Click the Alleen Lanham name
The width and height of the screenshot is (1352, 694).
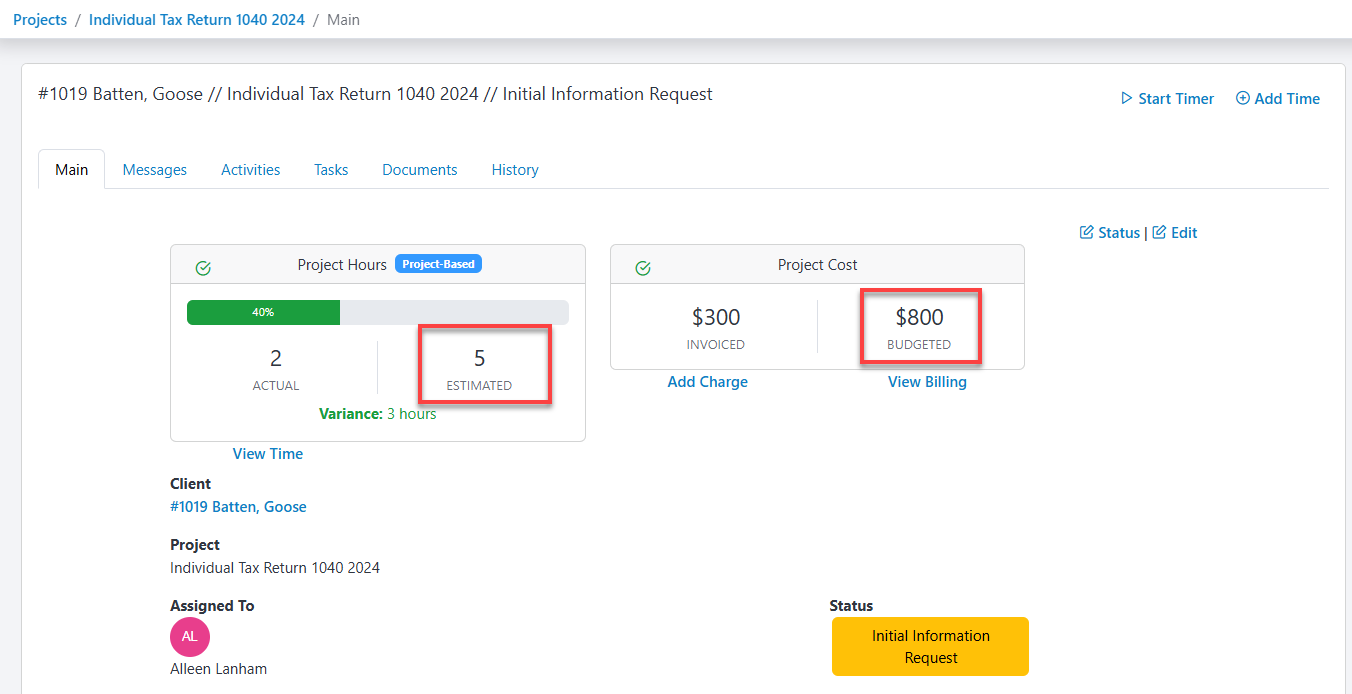coord(219,669)
